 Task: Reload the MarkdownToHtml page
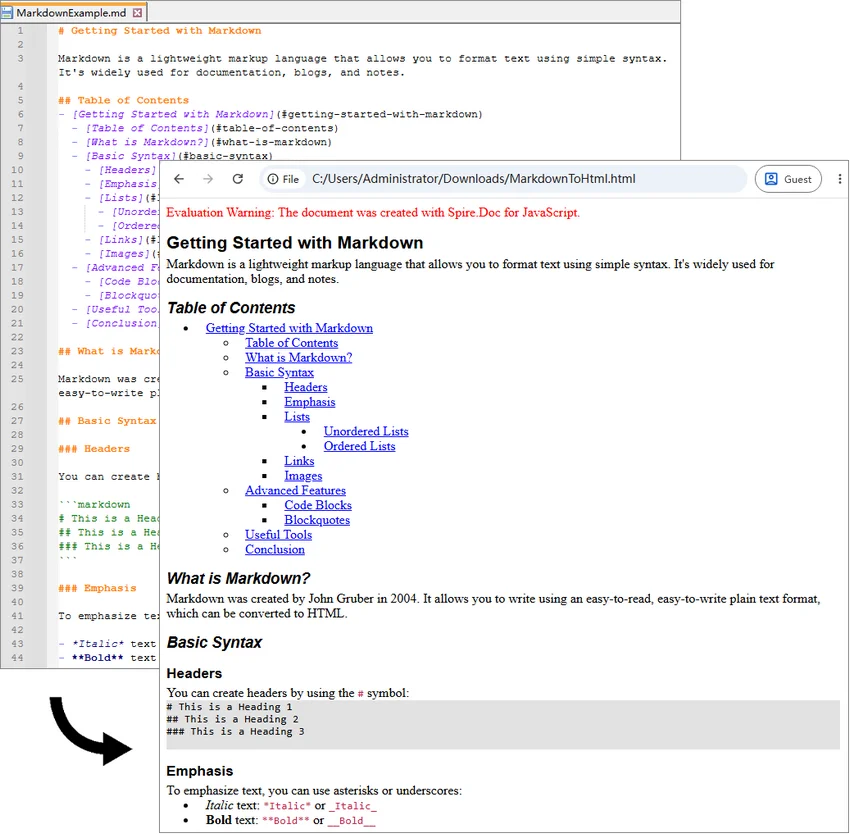pos(237,179)
